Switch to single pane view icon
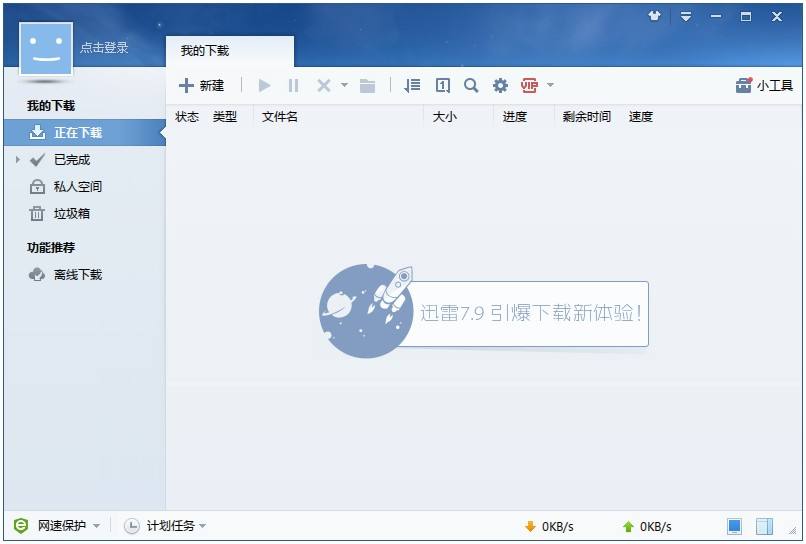The height and width of the screenshot is (544, 806). coord(735,526)
